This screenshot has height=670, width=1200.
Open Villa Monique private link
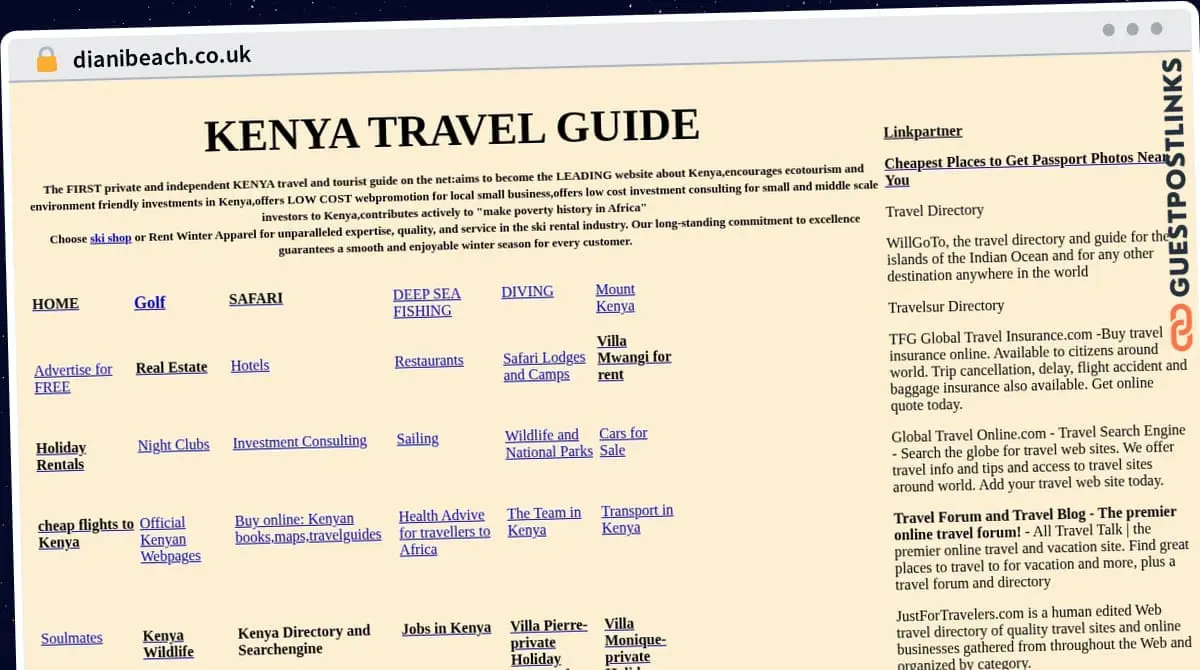coord(635,641)
